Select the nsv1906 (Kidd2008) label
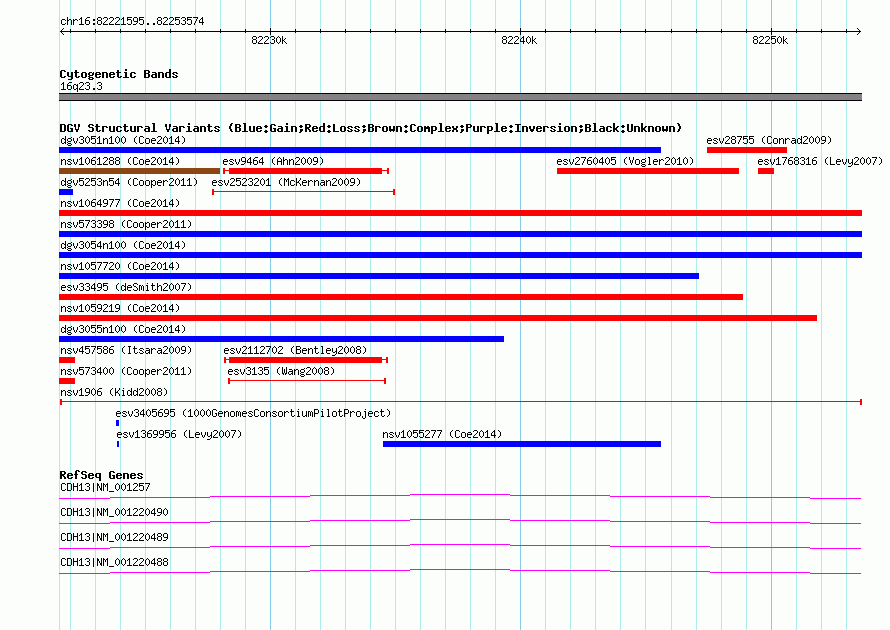The width and height of the screenshot is (890, 630). (114, 392)
